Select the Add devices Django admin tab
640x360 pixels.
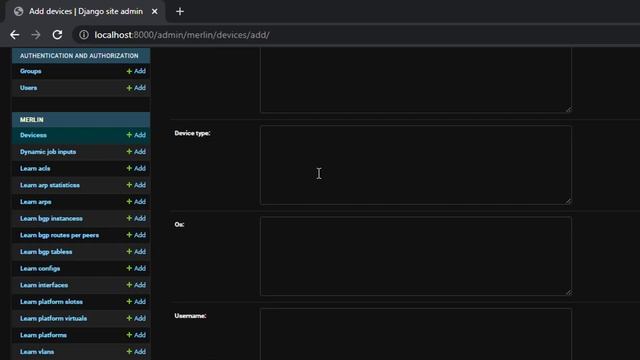point(86,11)
